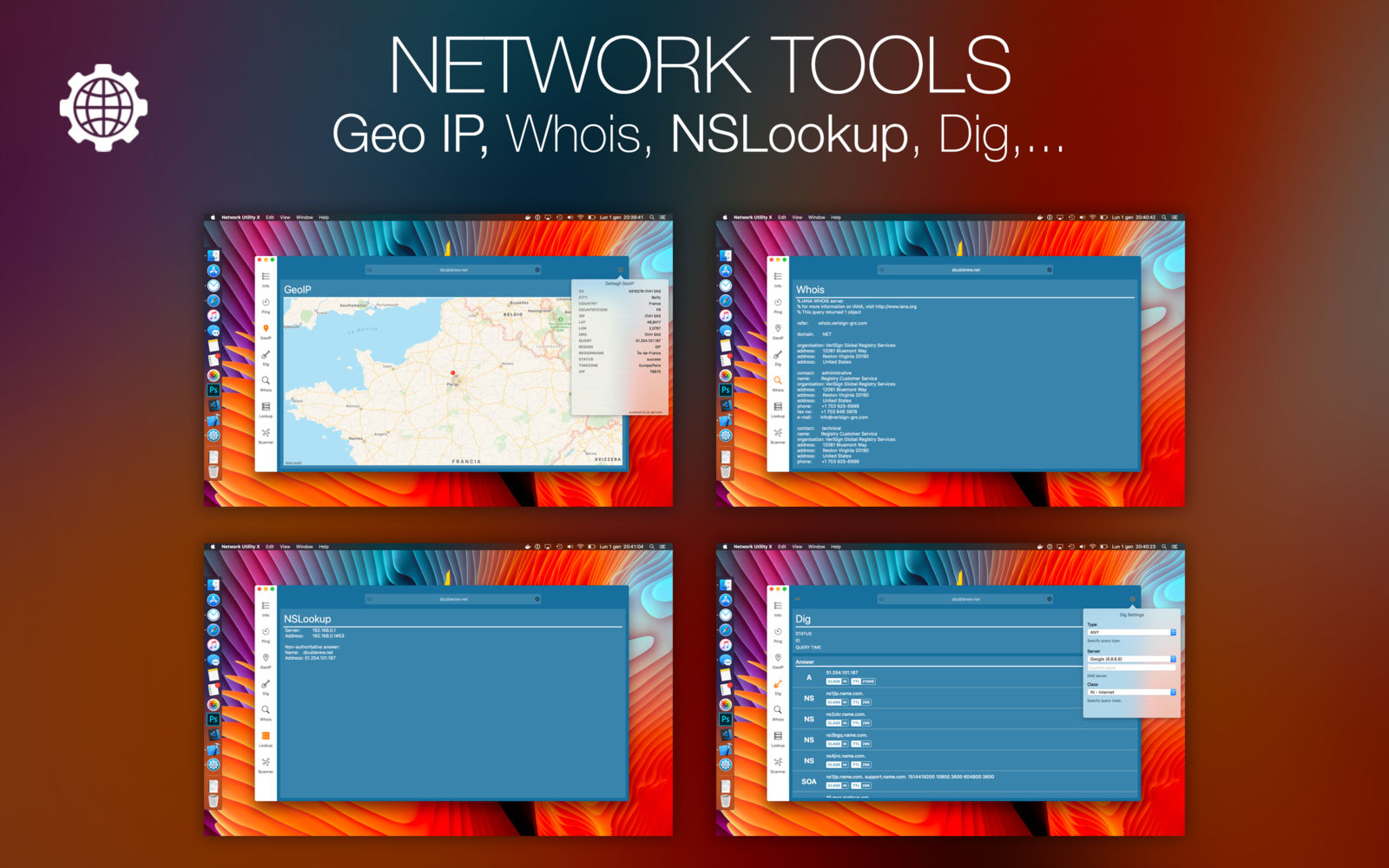The image size is (1389, 868).
Task: Click Spotlight search icon in GeoIP screenshot menu bar
Action: click(x=652, y=217)
